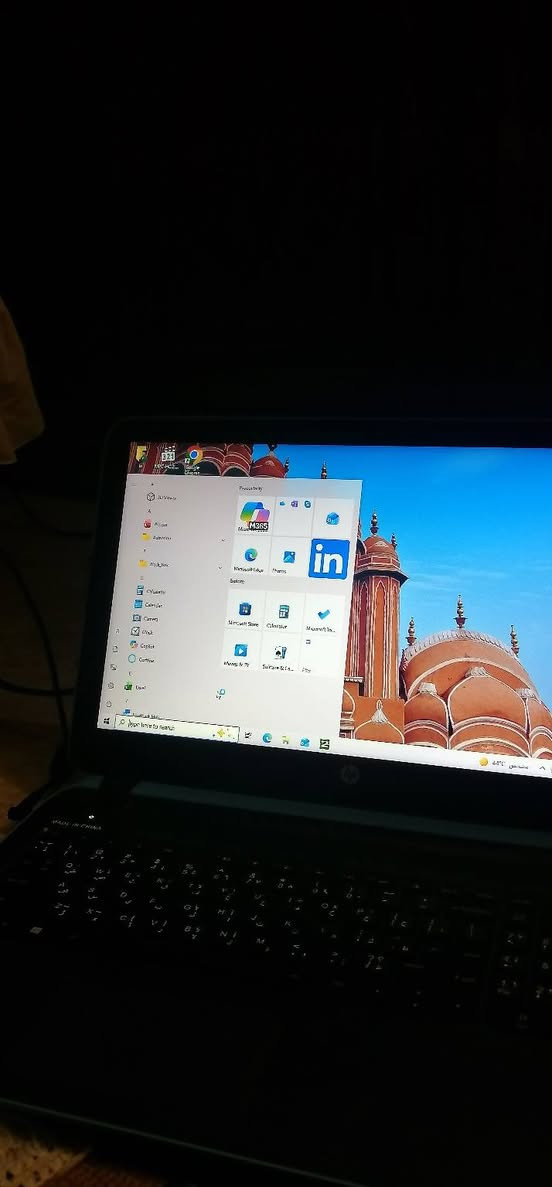
Task: Open the blue tile right of the OneDrive folder
Action: [x=332, y=519]
